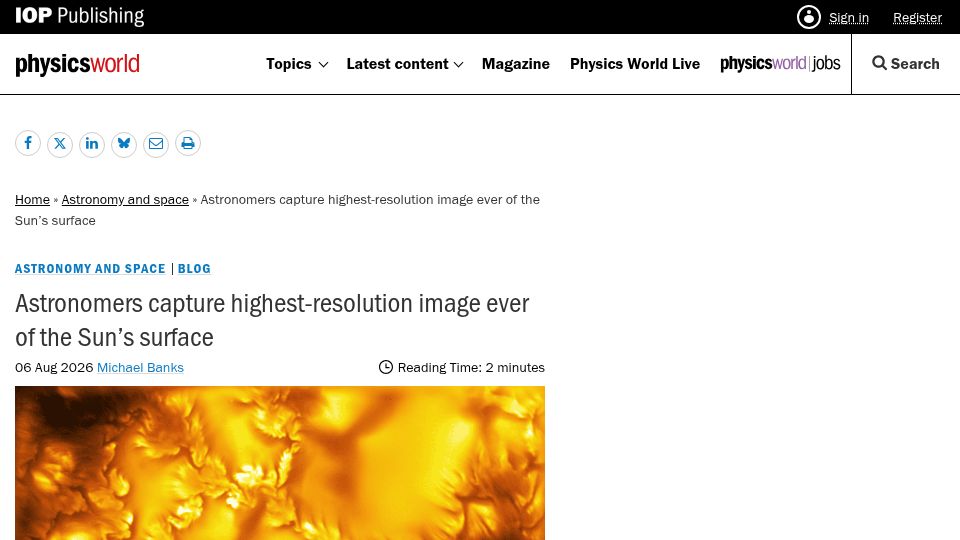The width and height of the screenshot is (960, 540).
Task: View author Michael Banks profile
Action: point(140,367)
